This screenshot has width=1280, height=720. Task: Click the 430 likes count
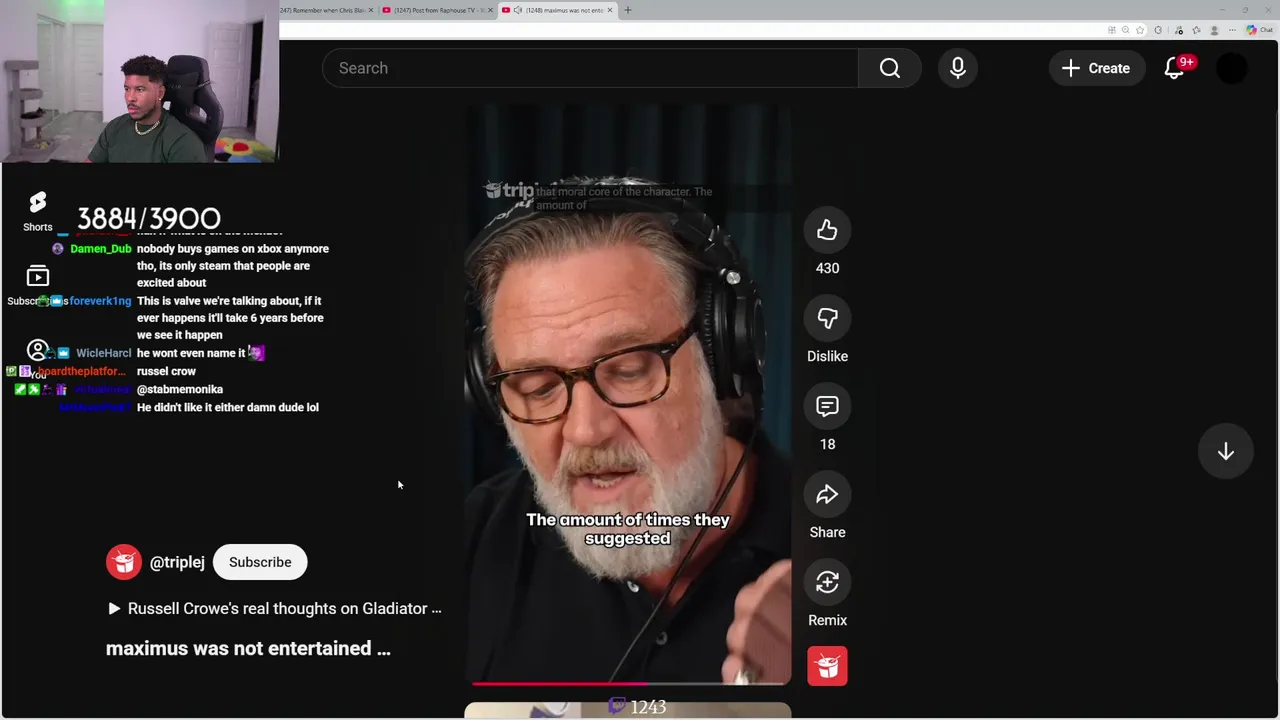[827, 268]
